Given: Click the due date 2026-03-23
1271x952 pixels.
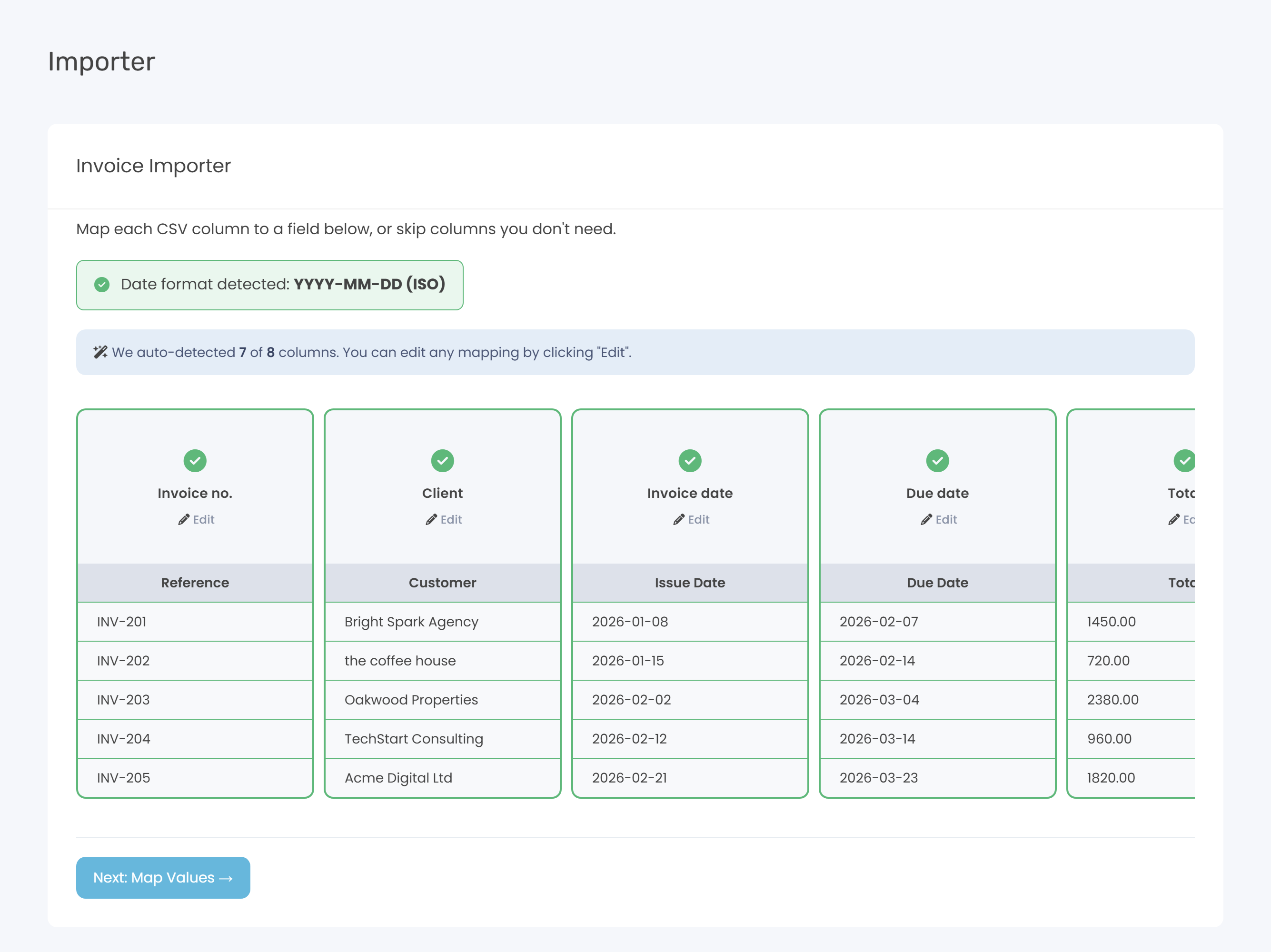Looking at the screenshot, I should tap(938, 778).
